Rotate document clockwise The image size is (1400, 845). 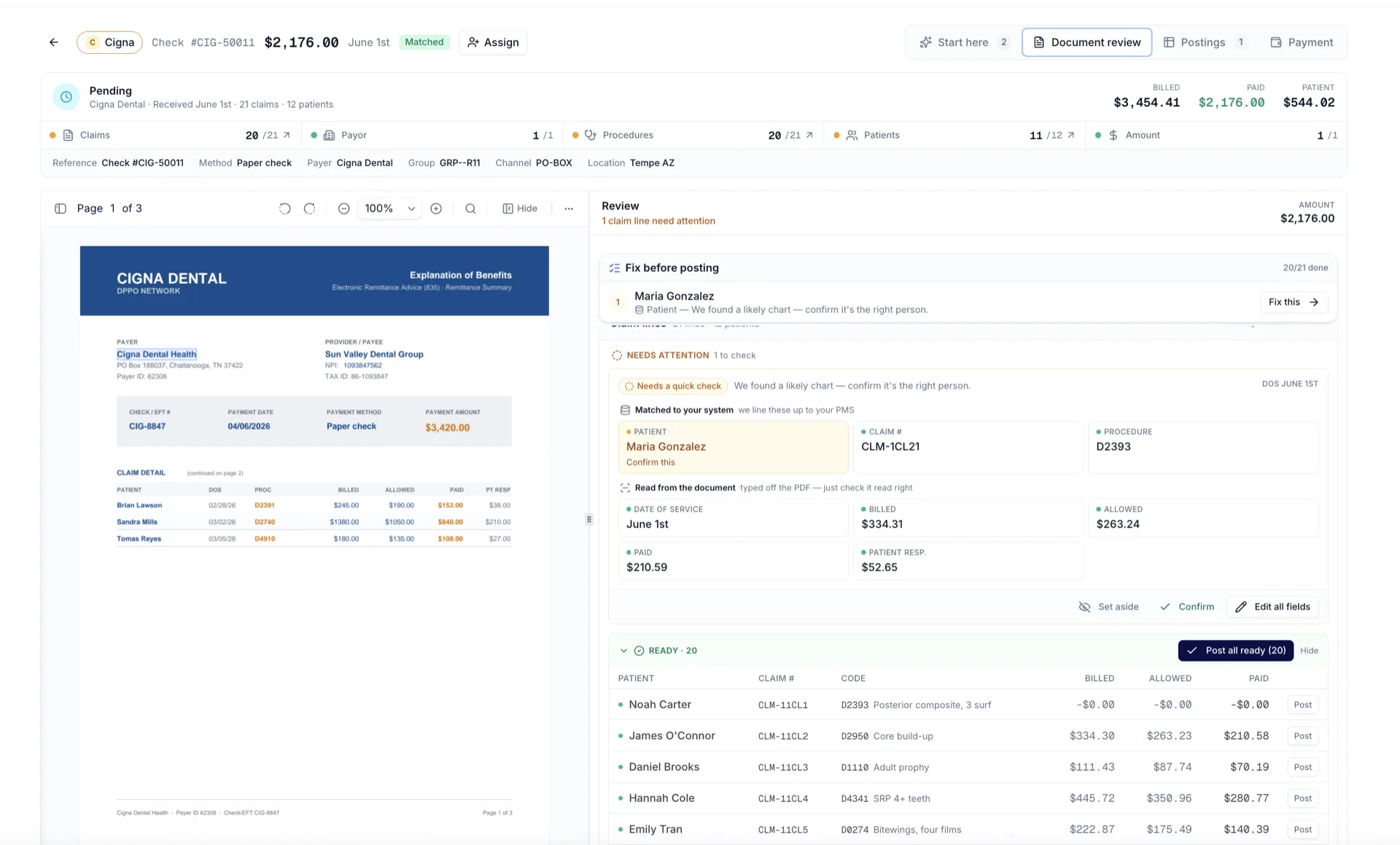tap(309, 209)
